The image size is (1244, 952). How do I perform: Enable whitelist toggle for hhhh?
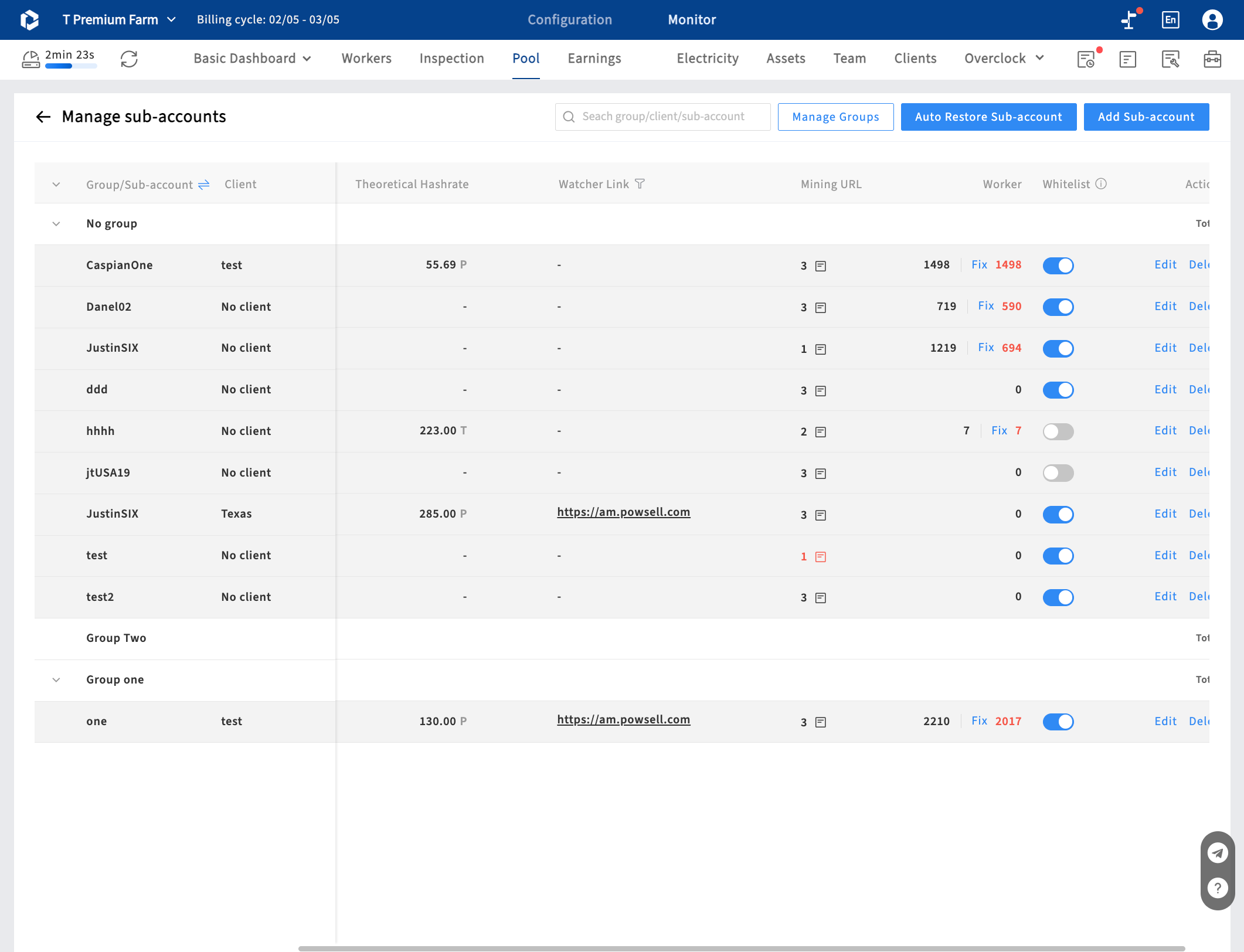tap(1058, 431)
